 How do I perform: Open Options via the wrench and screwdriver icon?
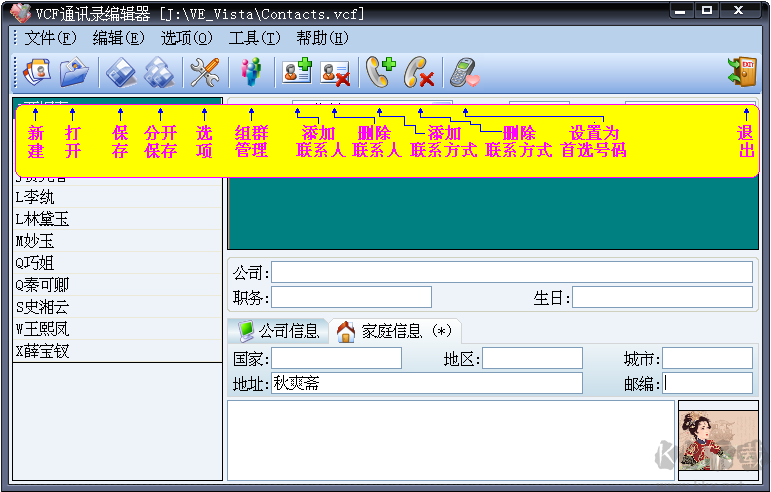(205, 72)
